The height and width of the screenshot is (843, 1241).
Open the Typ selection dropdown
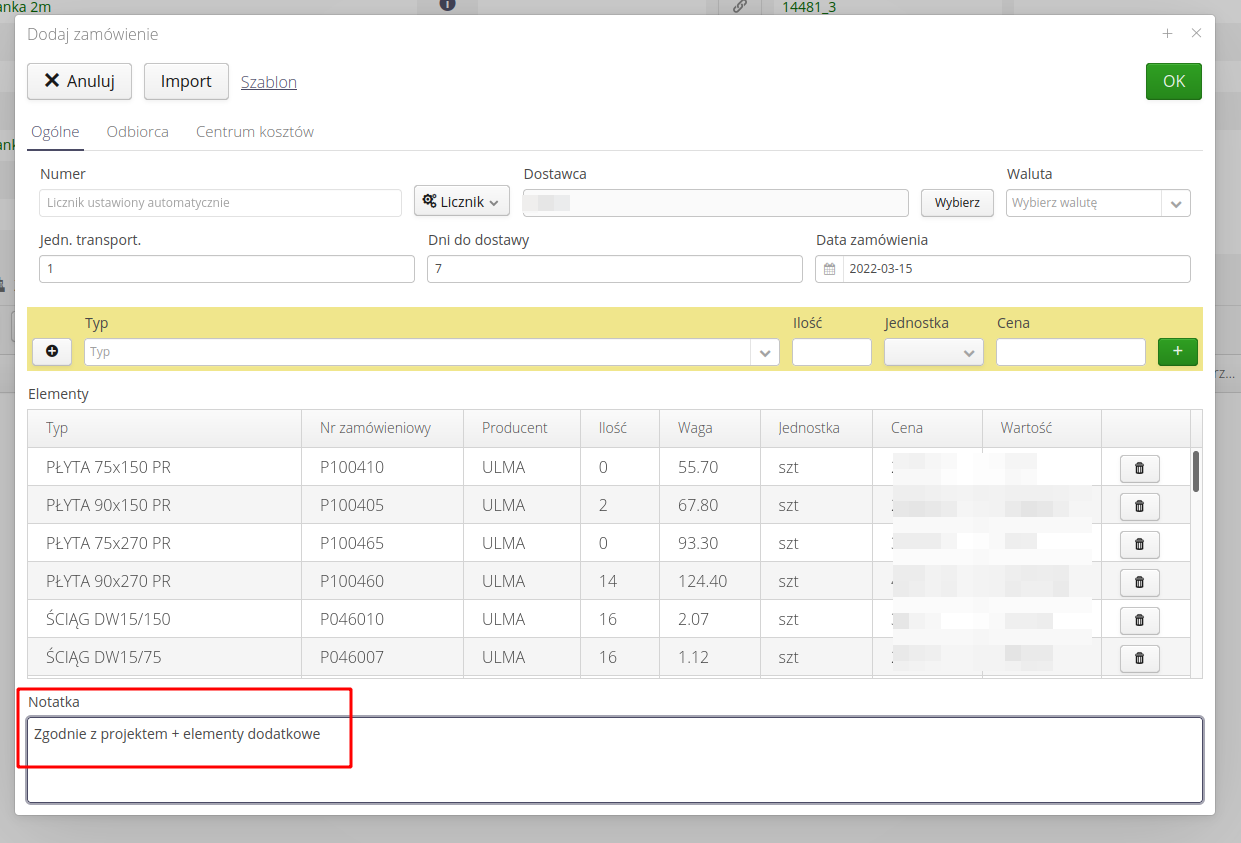coord(763,351)
